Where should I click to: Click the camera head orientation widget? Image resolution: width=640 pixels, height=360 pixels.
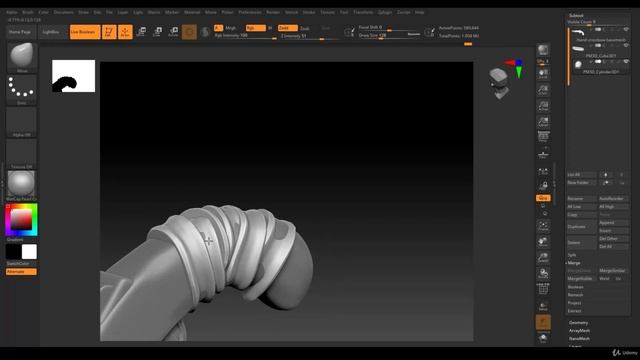pyautogui.click(x=500, y=83)
